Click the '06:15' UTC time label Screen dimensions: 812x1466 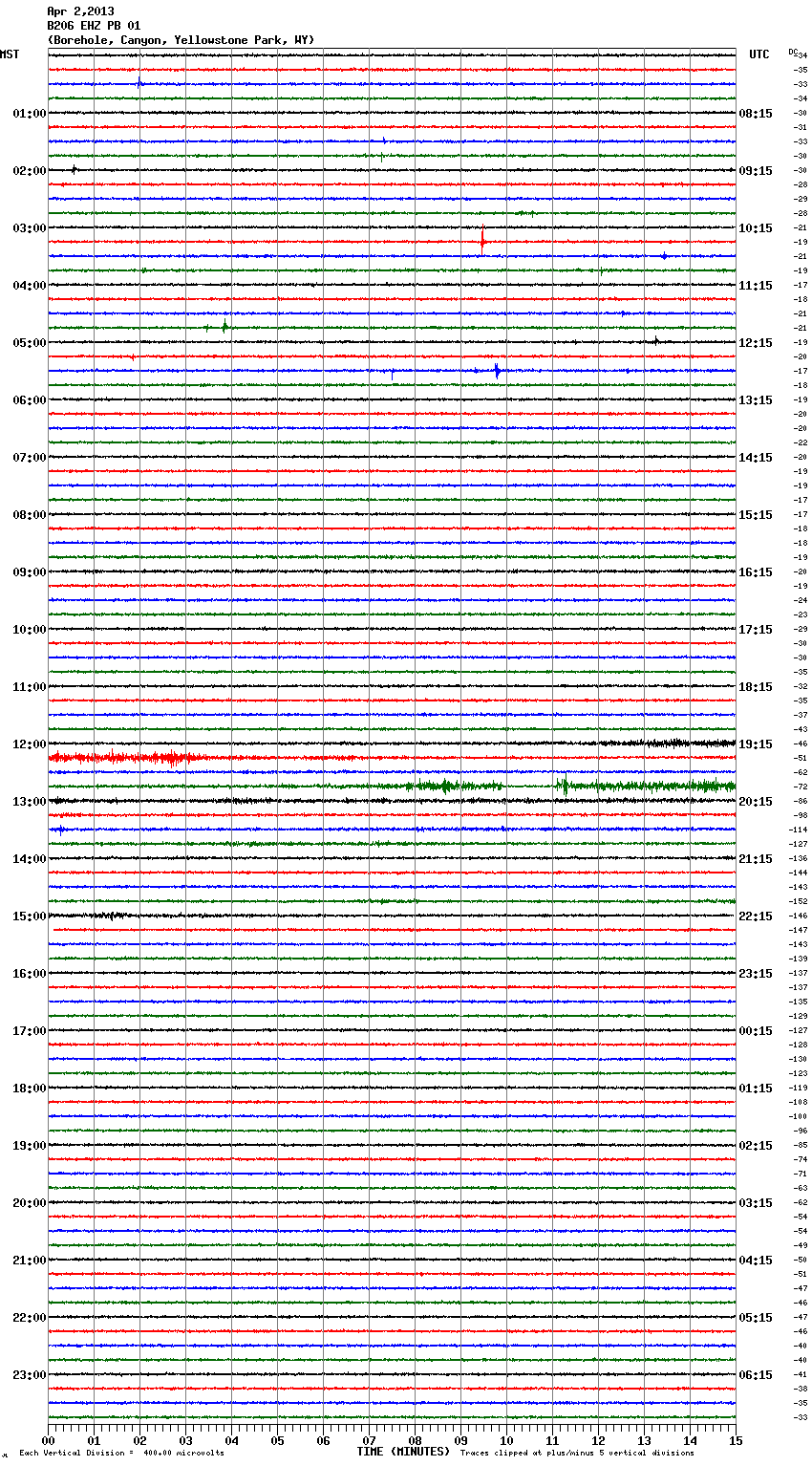[756, 1375]
